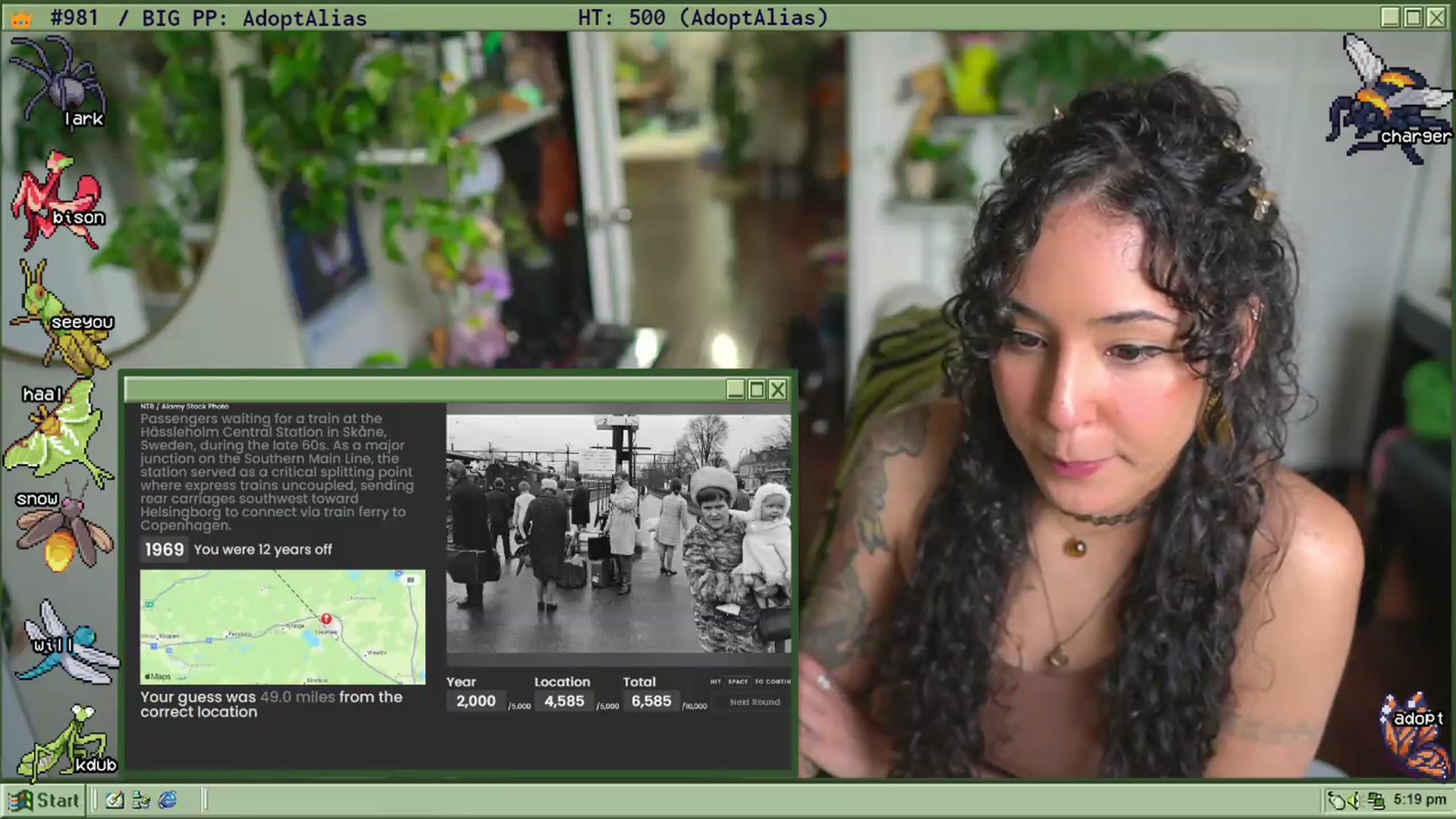Viewport: 1456px width, 819px height.
Task: Open the result map thumbnail
Action: click(x=283, y=627)
